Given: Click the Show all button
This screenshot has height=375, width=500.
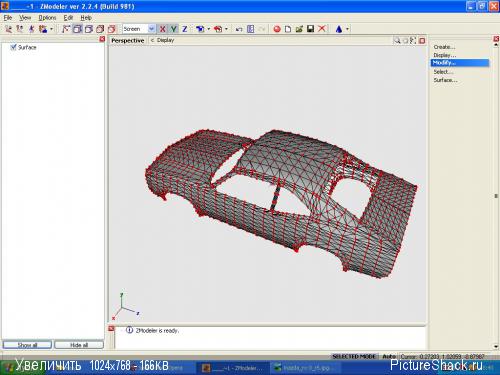Looking at the screenshot, I should point(27,345).
